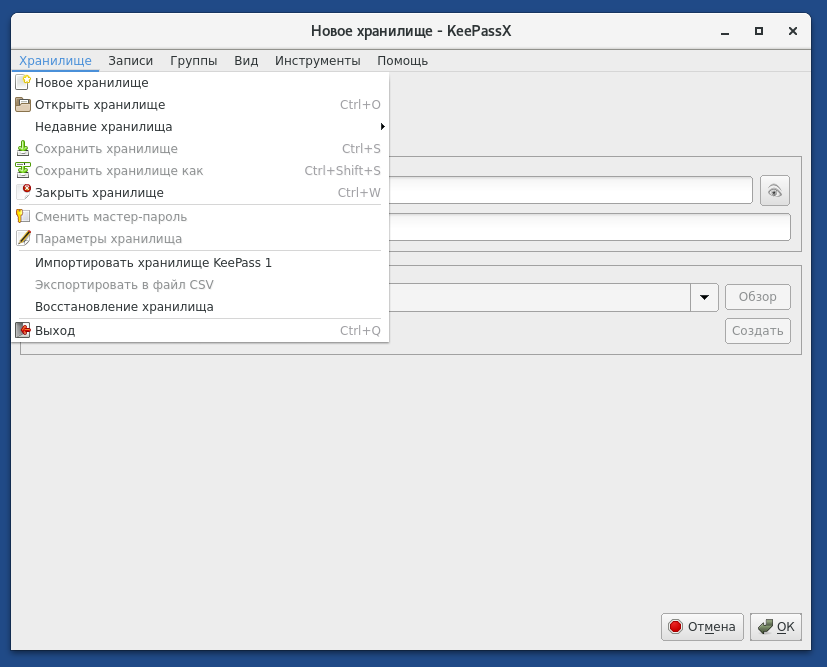Click the OK button checkmark icon
The width and height of the screenshot is (827, 667).
pyautogui.click(x=765, y=627)
